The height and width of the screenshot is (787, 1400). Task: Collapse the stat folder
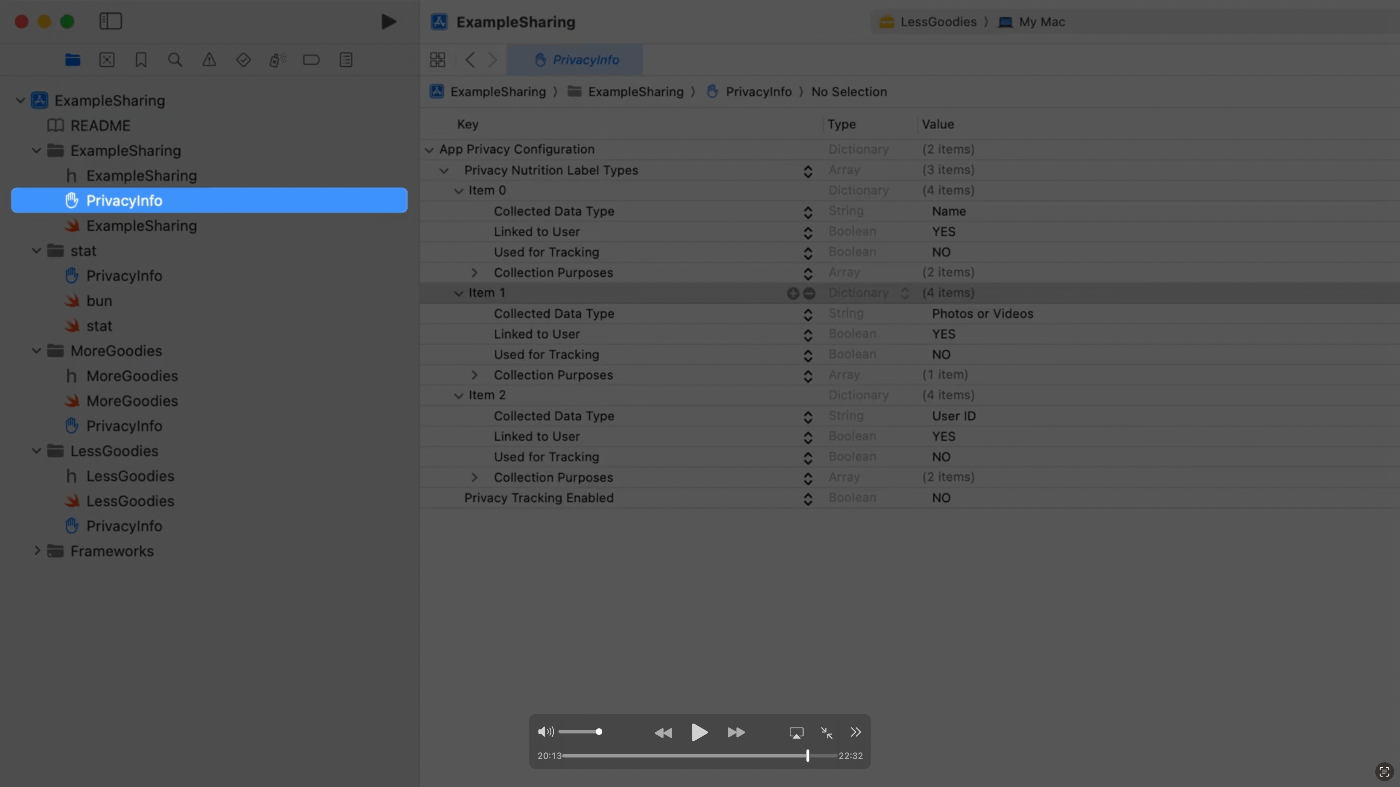click(37, 250)
